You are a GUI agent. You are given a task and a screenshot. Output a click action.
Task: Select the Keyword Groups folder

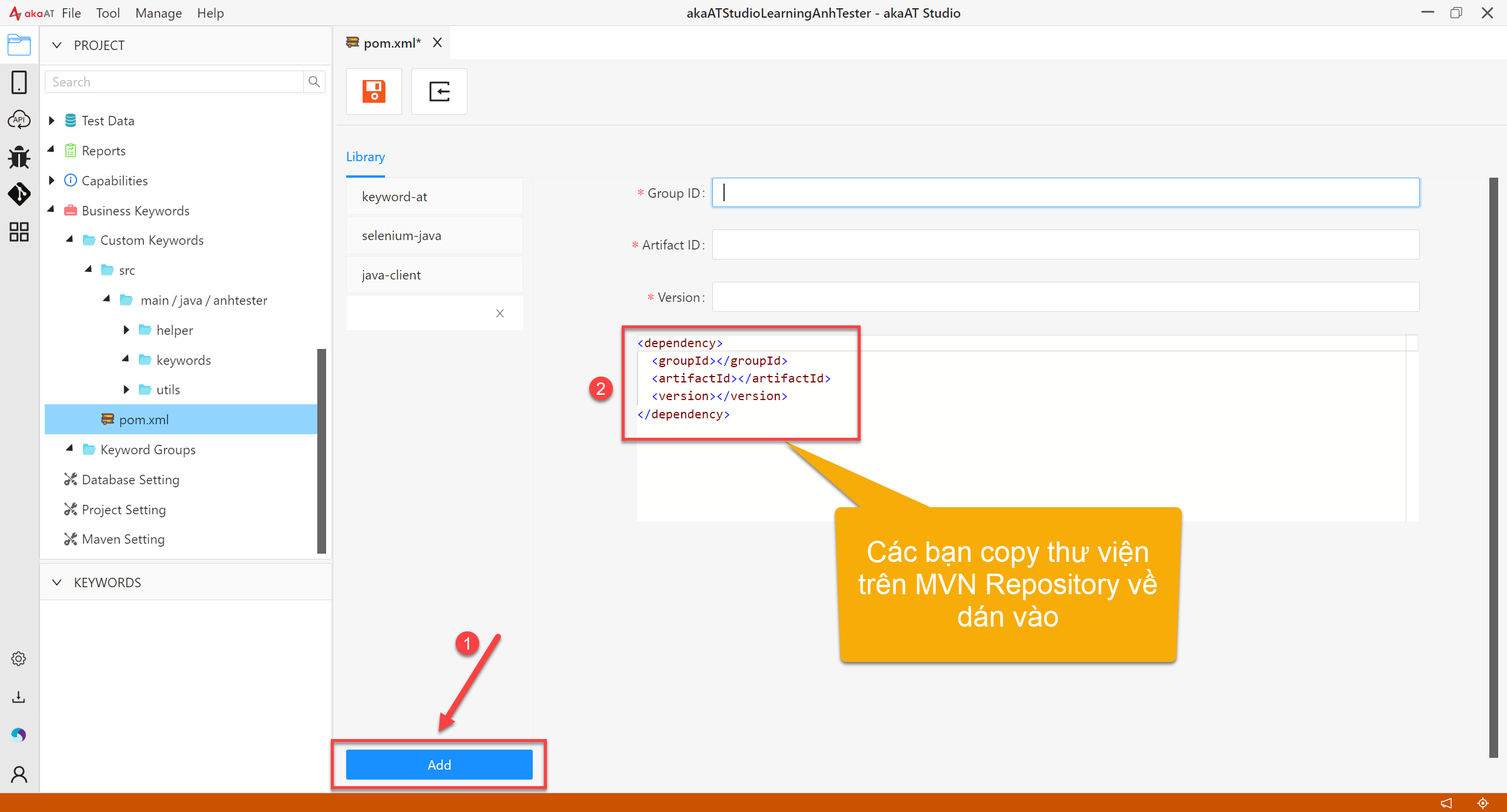click(148, 450)
